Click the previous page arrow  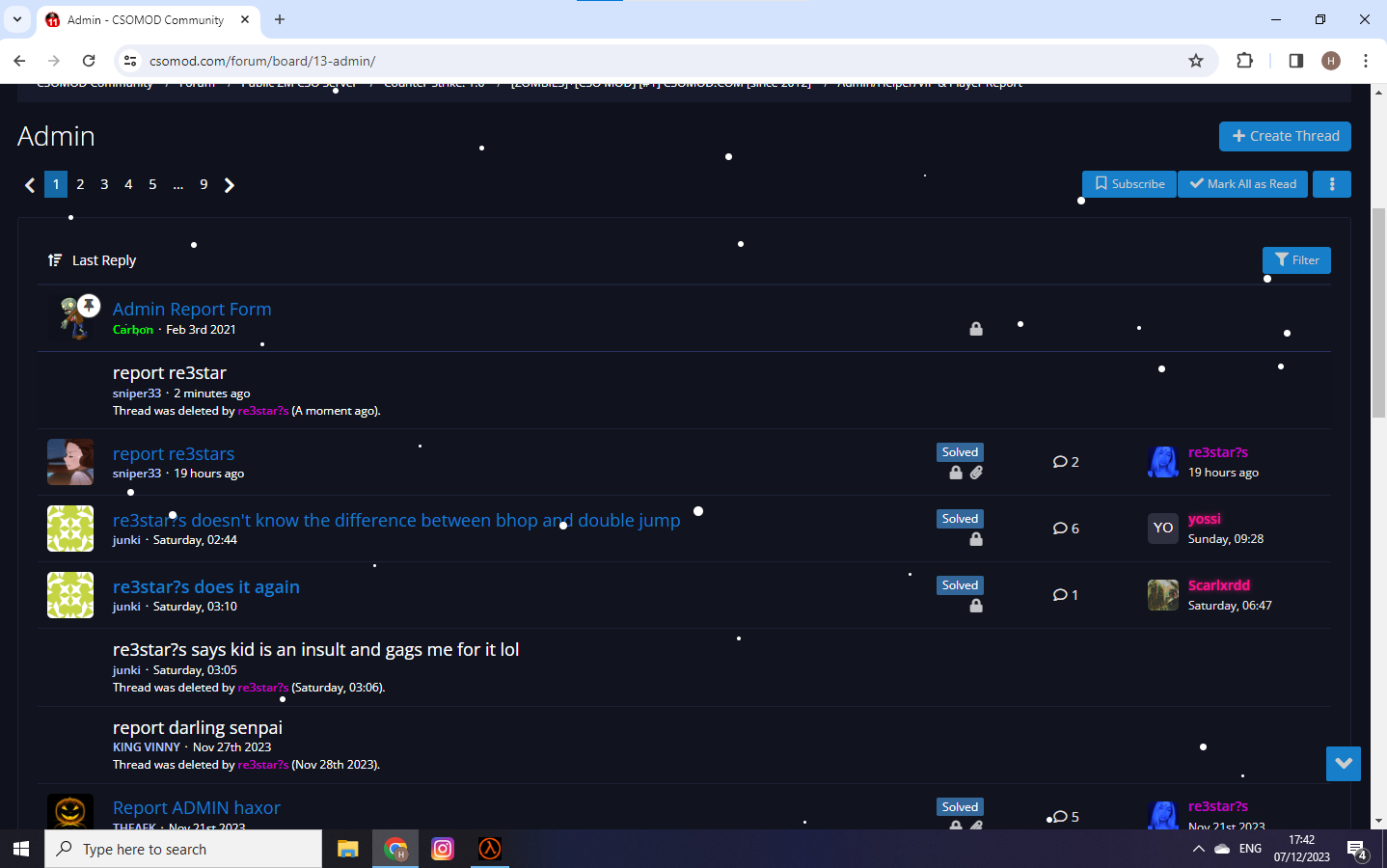pyautogui.click(x=30, y=185)
